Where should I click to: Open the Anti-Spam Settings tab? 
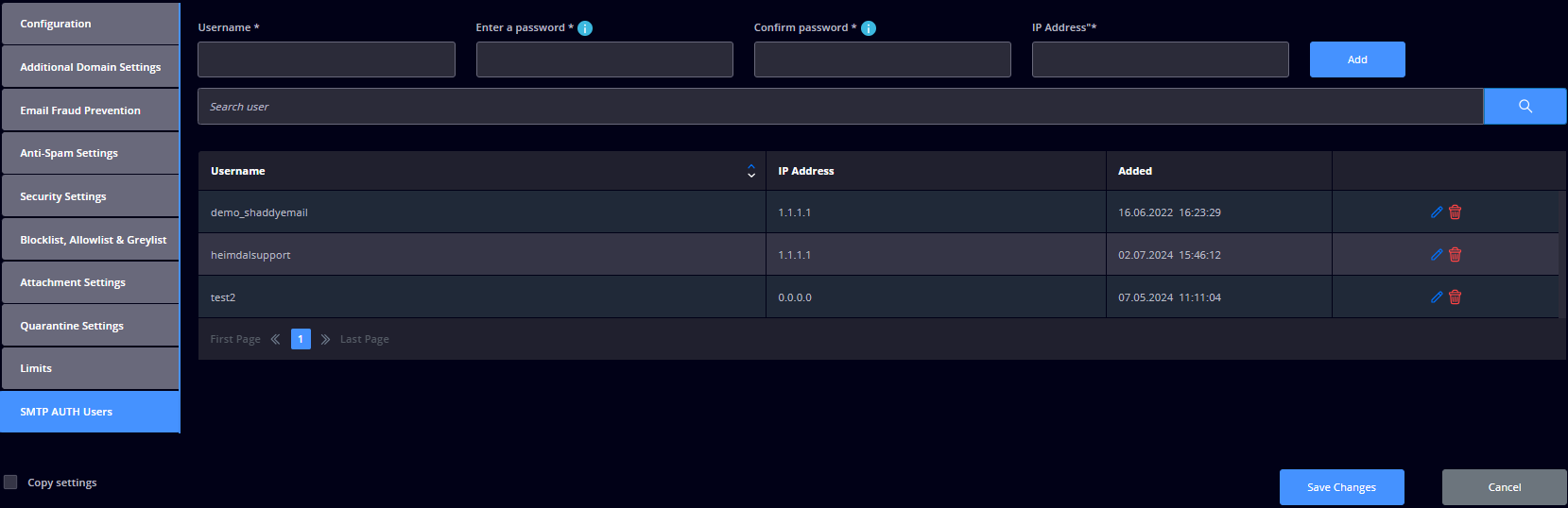pyautogui.click(x=90, y=153)
